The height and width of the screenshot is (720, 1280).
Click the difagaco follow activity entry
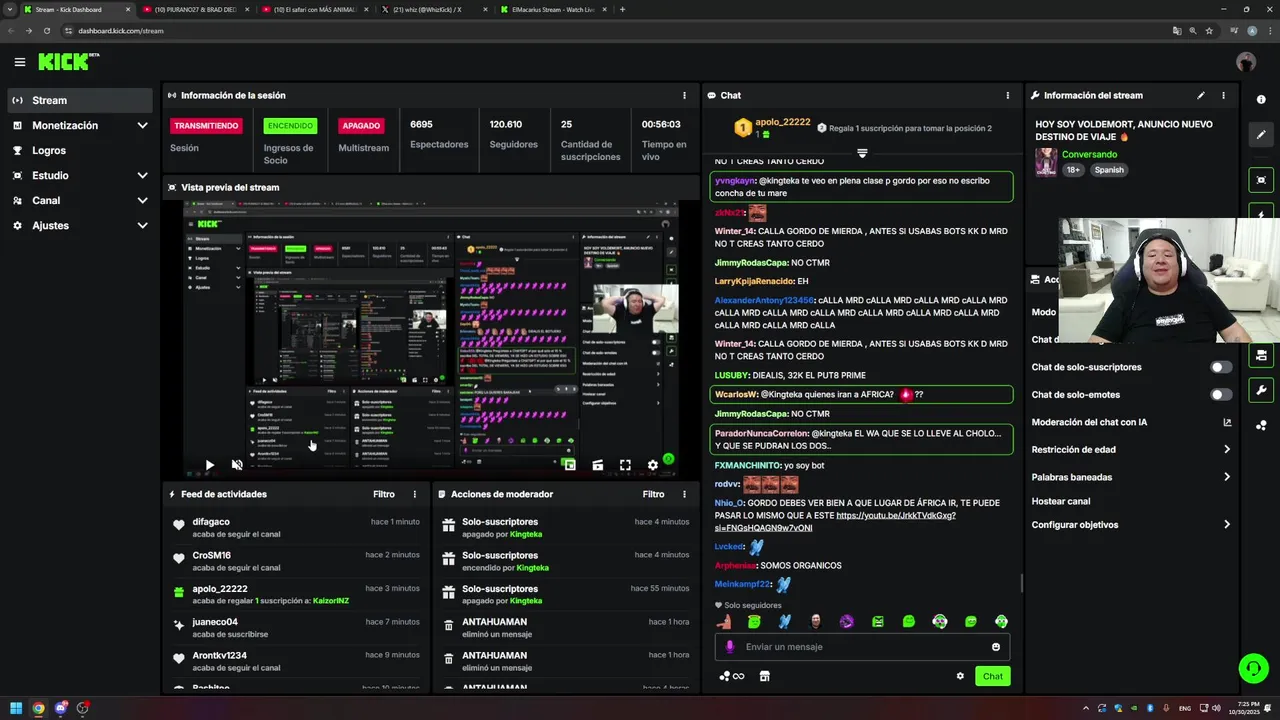(x=295, y=527)
